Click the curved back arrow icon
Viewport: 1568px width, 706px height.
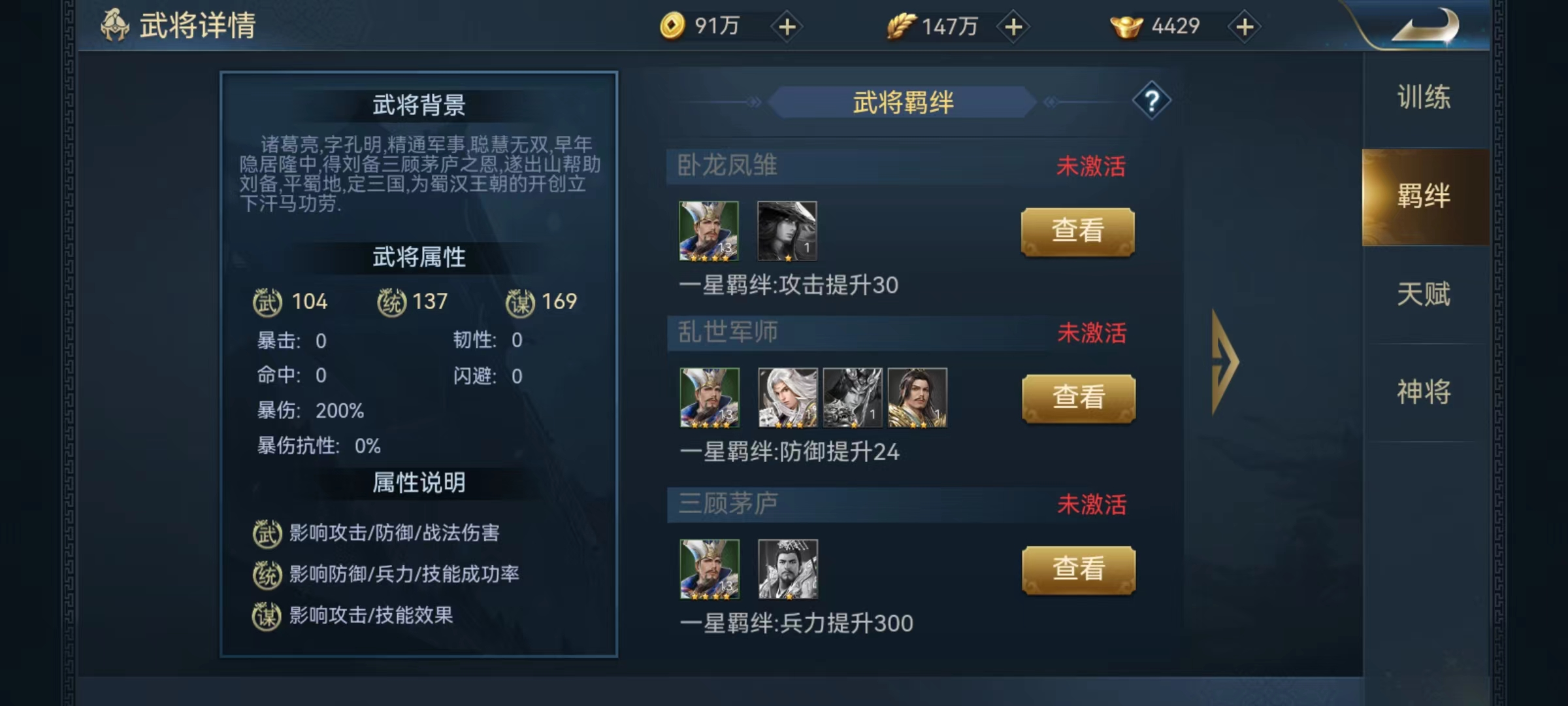[1425, 27]
